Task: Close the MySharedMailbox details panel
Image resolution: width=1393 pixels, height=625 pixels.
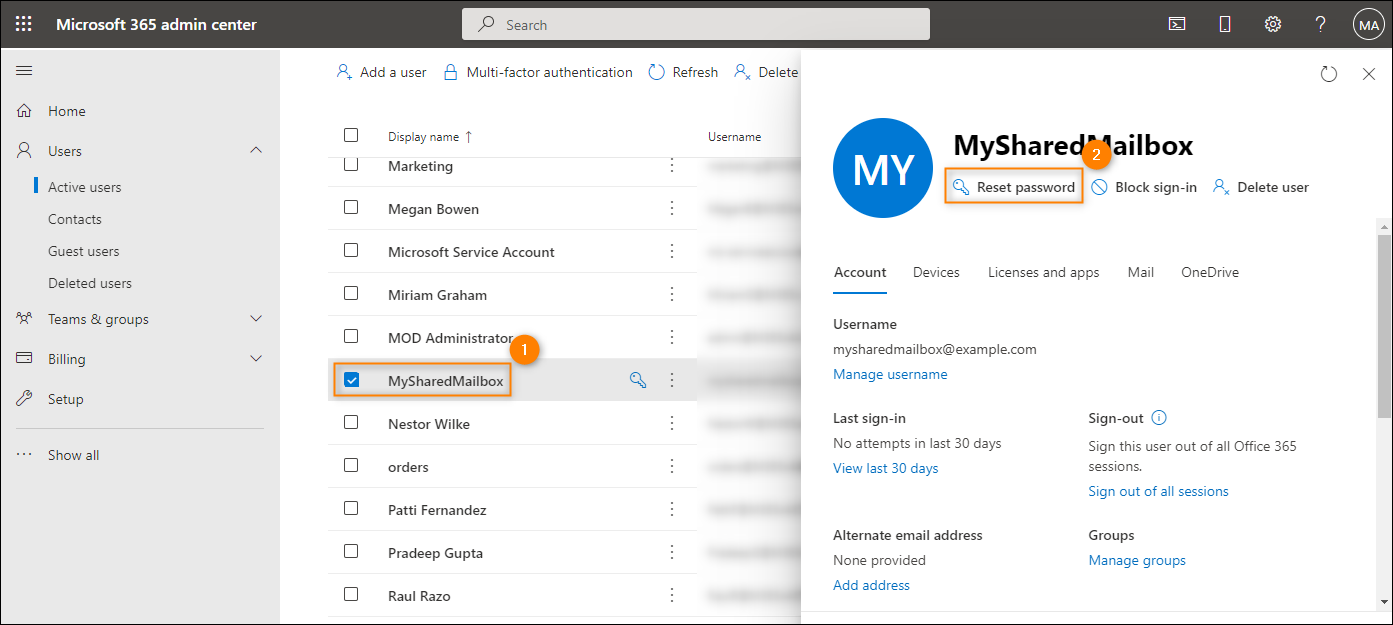Action: 1369,74
